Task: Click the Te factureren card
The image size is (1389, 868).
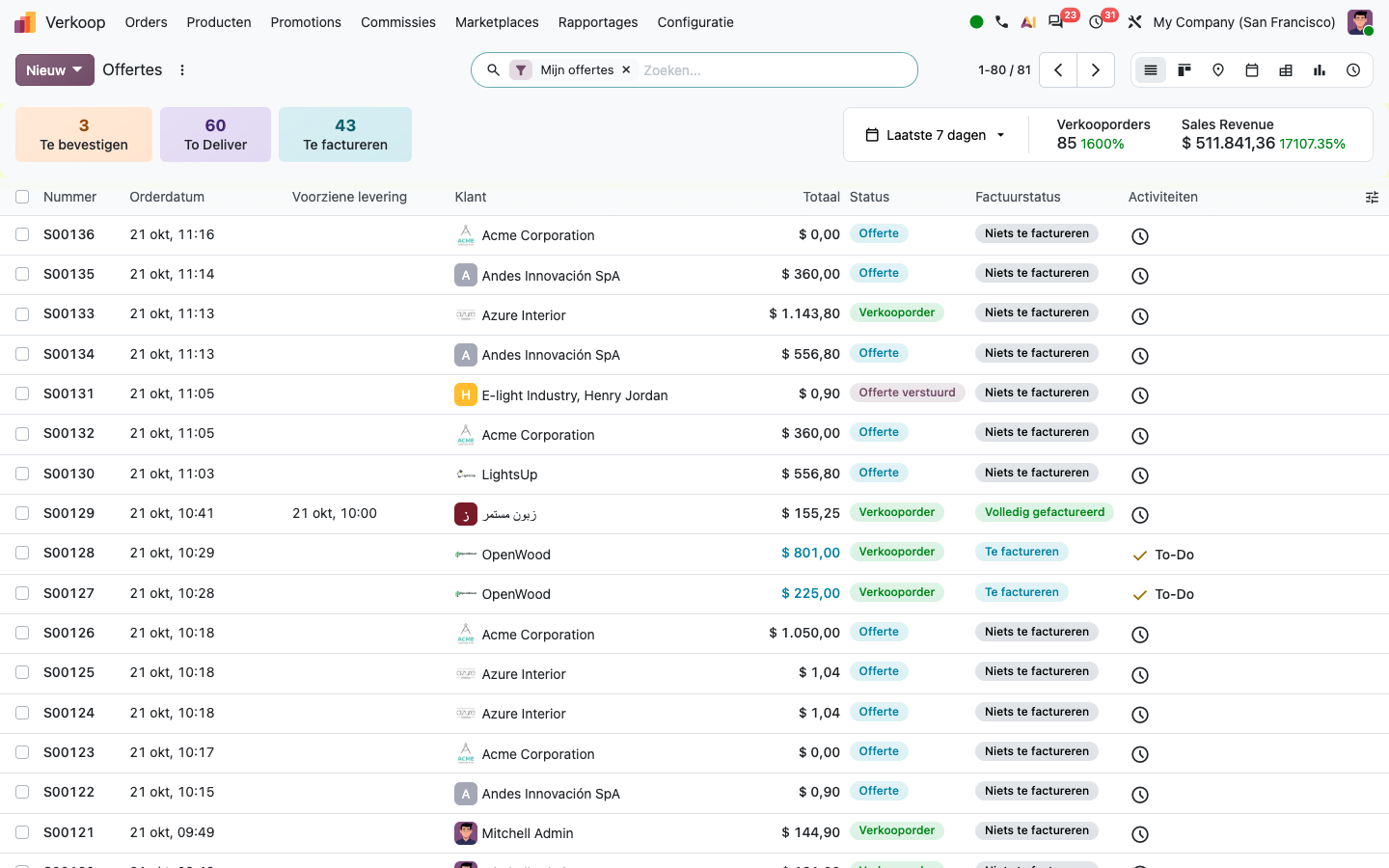Action: pos(345,134)
